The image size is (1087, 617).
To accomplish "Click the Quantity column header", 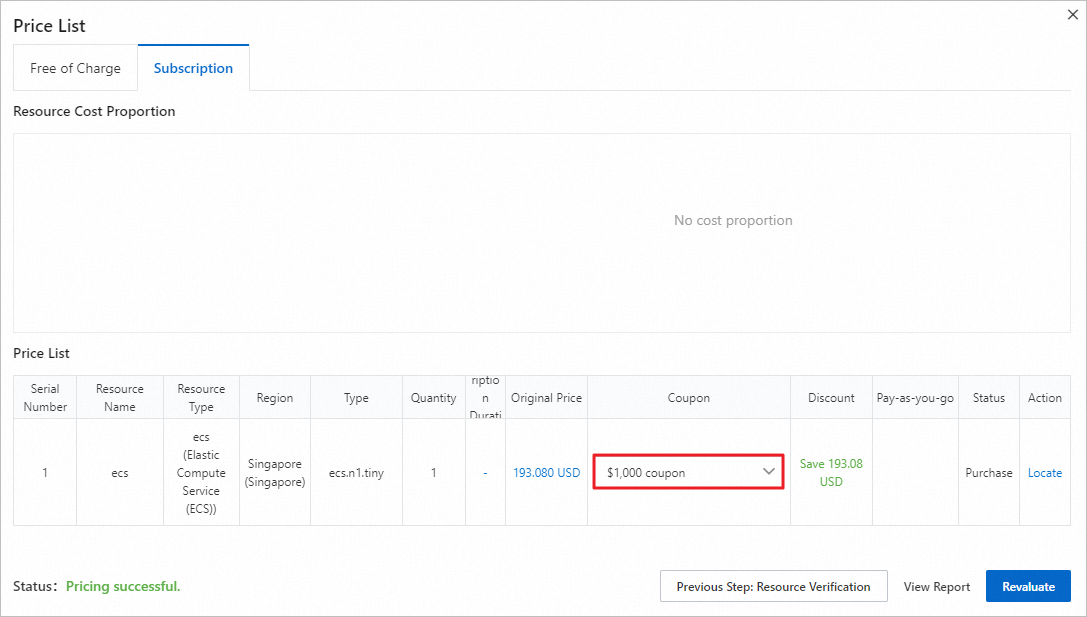I will point(433,398).
